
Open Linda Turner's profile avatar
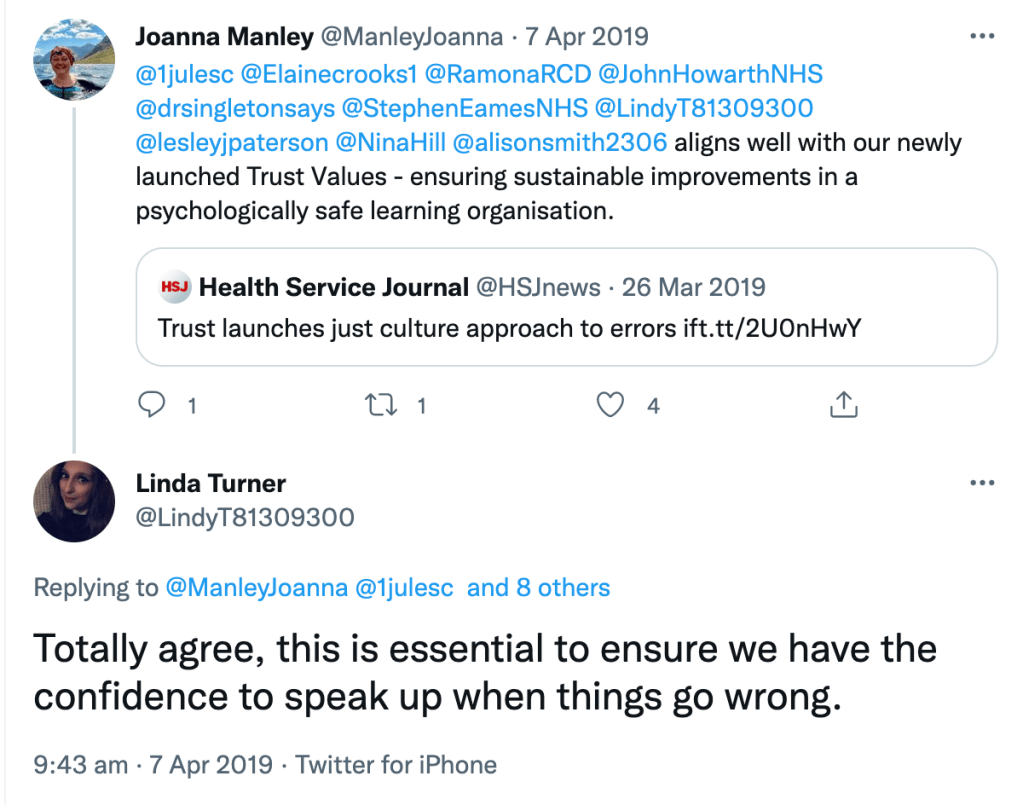74,501
